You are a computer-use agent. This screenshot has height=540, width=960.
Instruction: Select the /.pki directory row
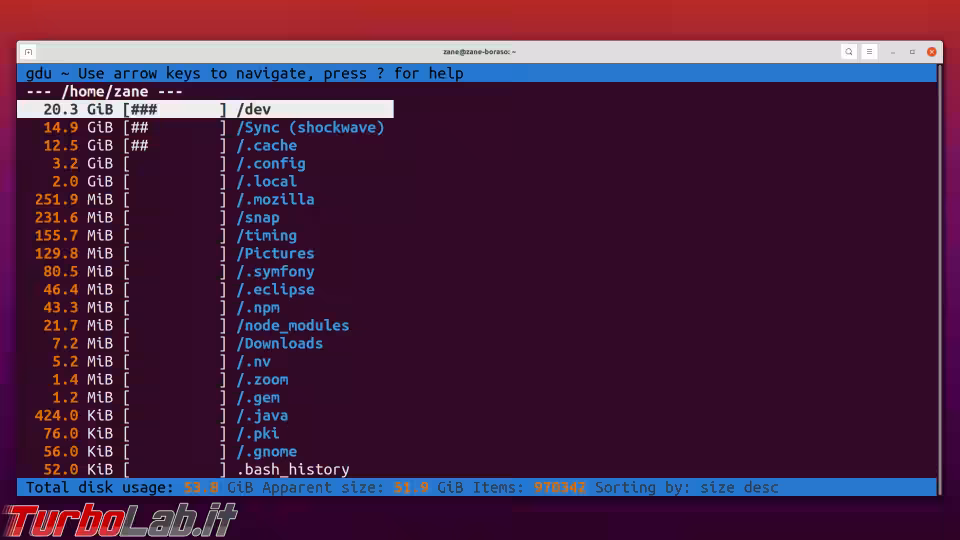pos(205,433)
